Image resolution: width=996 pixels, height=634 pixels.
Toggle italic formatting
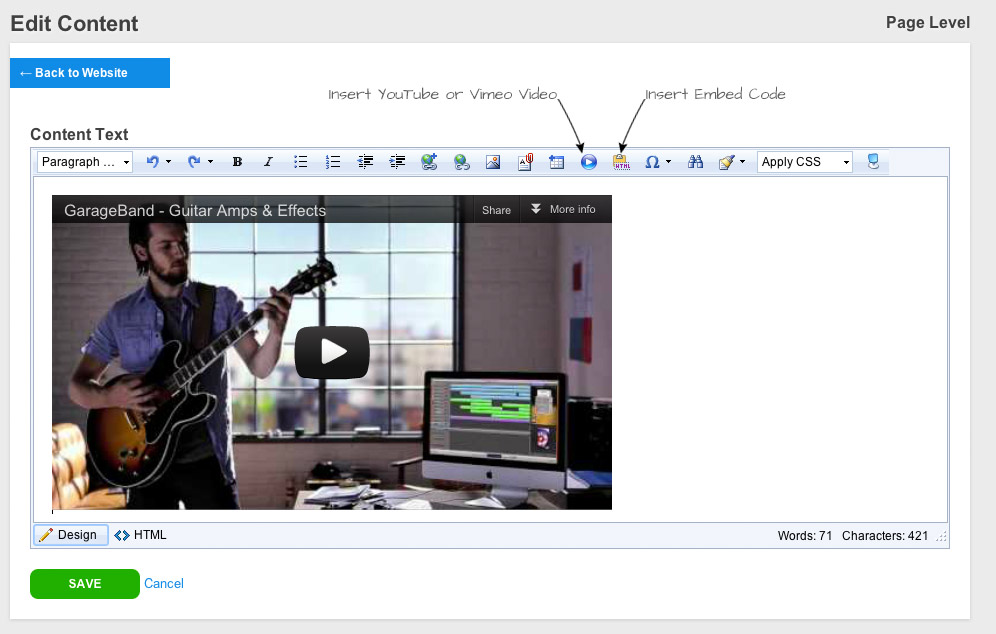pos(269,162)
